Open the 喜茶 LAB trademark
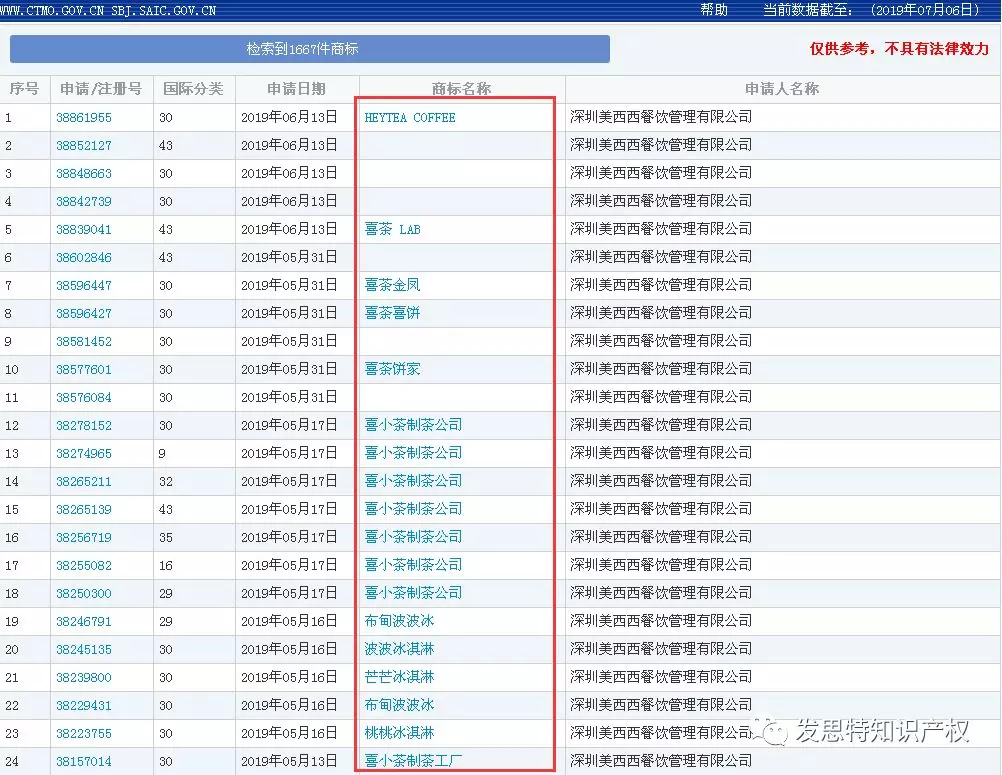Image resolution: width=1002 pixels, height=775 pixels. click(392, 229)
